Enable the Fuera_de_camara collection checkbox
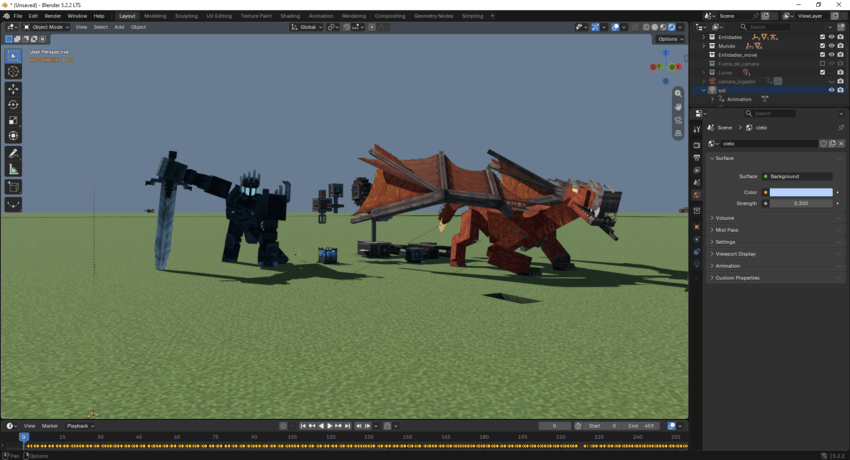Image resolution: width=850 pixels, height=460 pixels. tap(822, 63)
